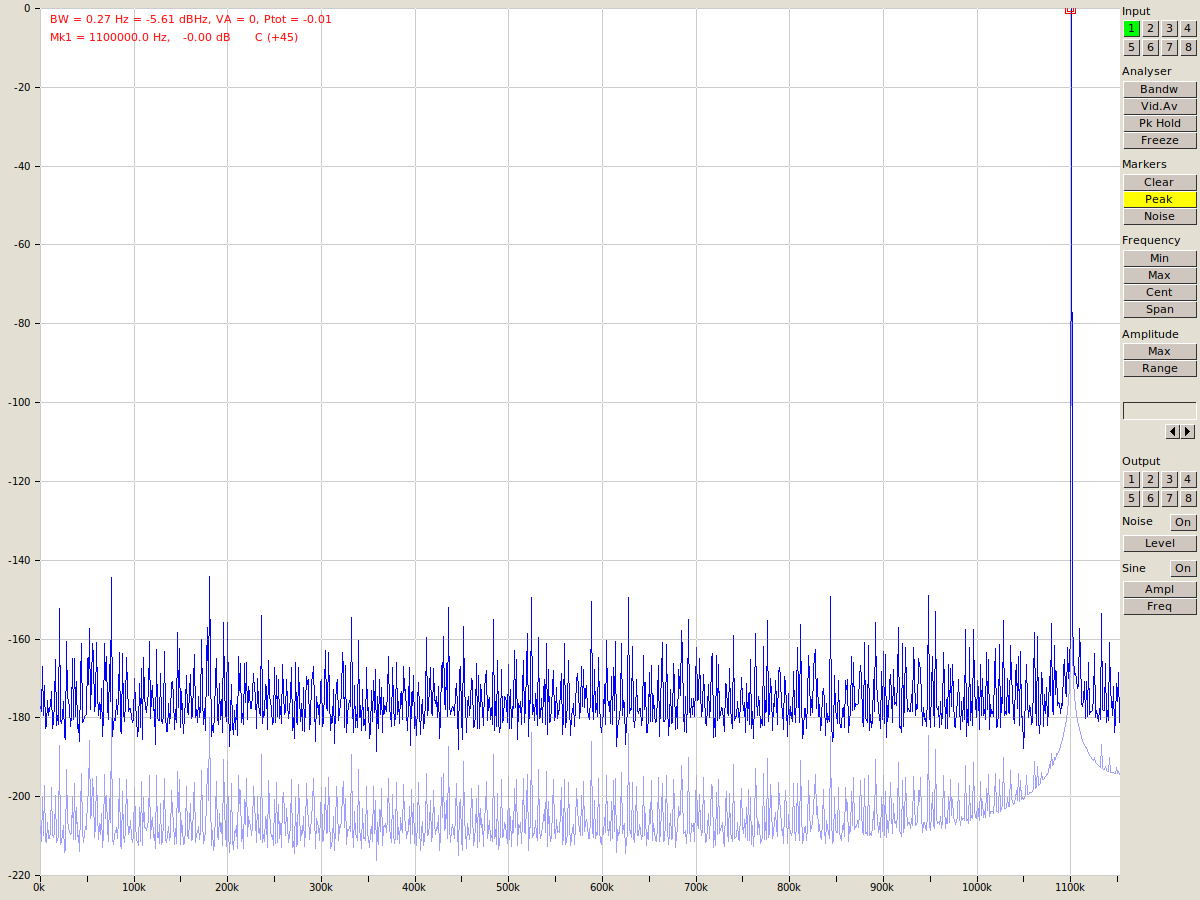Click the 1100k peak marker on spectrum
The height and width of the screenshot is (900, 1200).
1070,10
